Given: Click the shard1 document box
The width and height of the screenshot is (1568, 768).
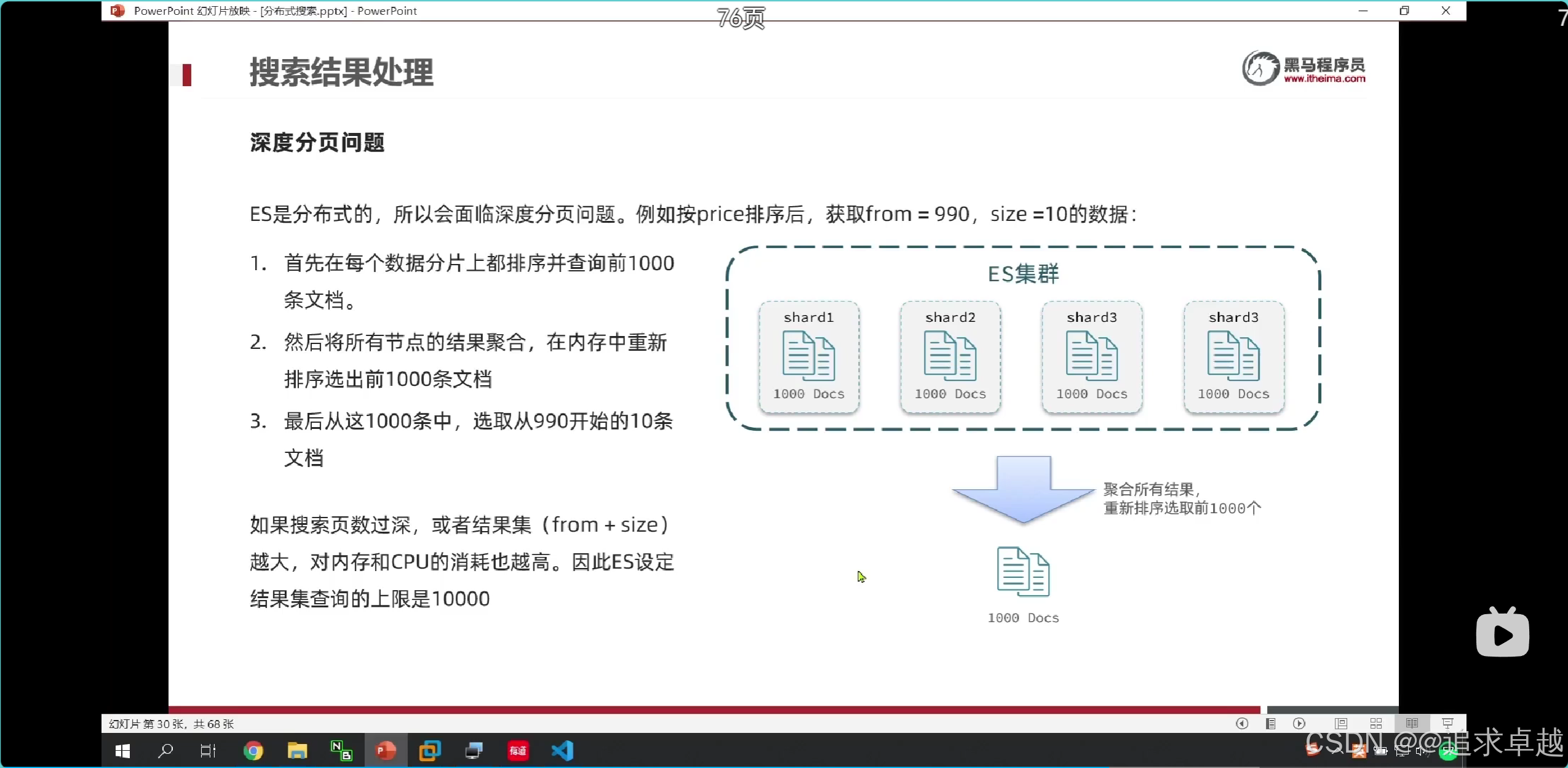Looking at the screenshot, I should [x=808, y=356].
